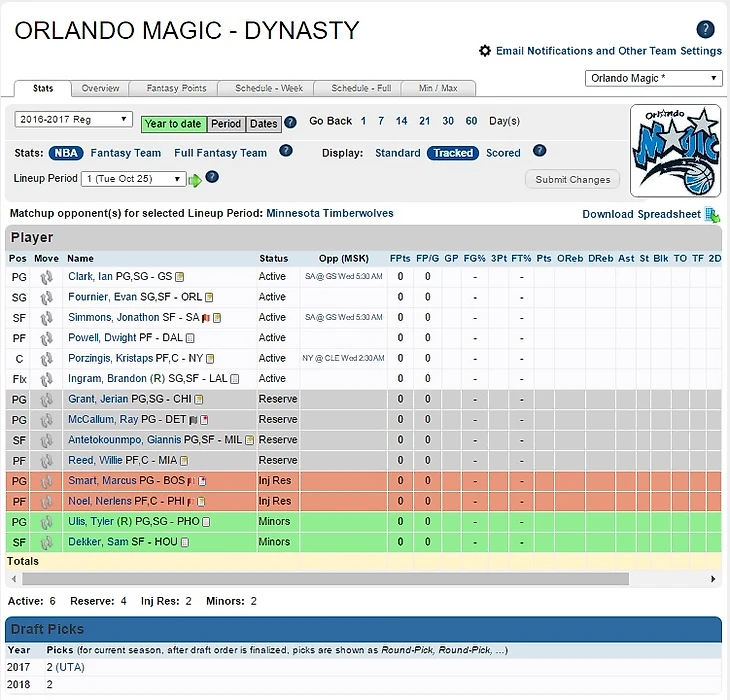Set Display to Tracked
Image resolution: width=730 pixels, height=700 pixels.
(453, 153)
